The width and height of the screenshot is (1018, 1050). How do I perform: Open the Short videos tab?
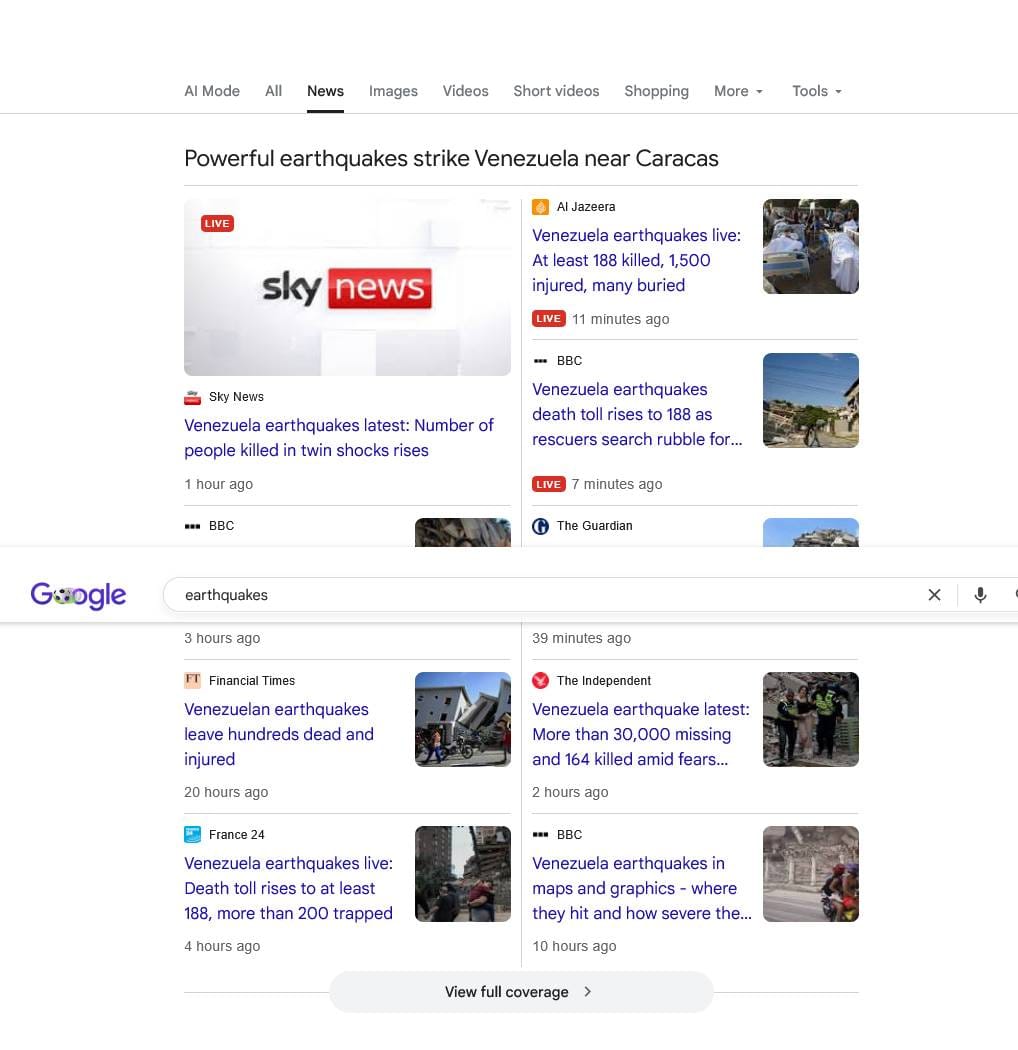point(556,91)
